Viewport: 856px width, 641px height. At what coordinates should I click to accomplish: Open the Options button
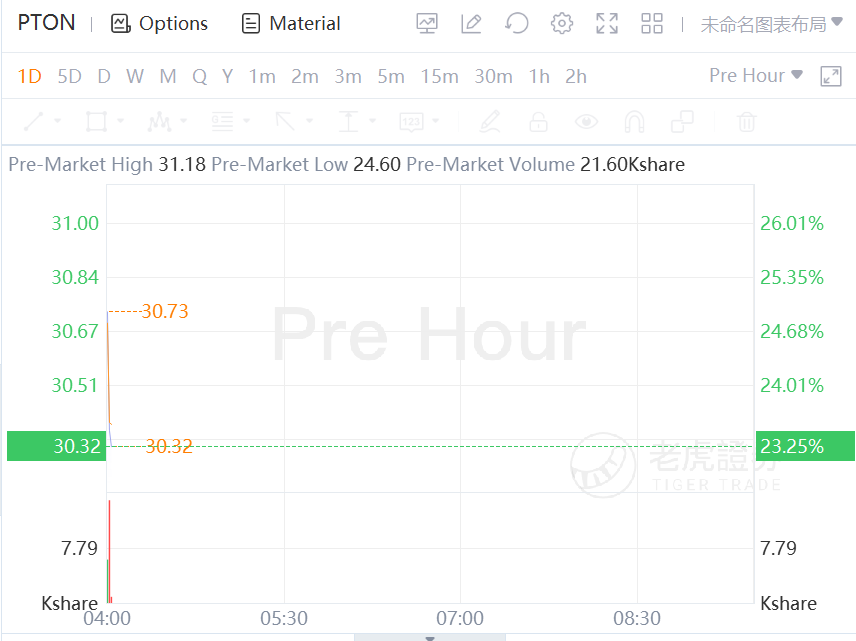(x=160, y=23)
